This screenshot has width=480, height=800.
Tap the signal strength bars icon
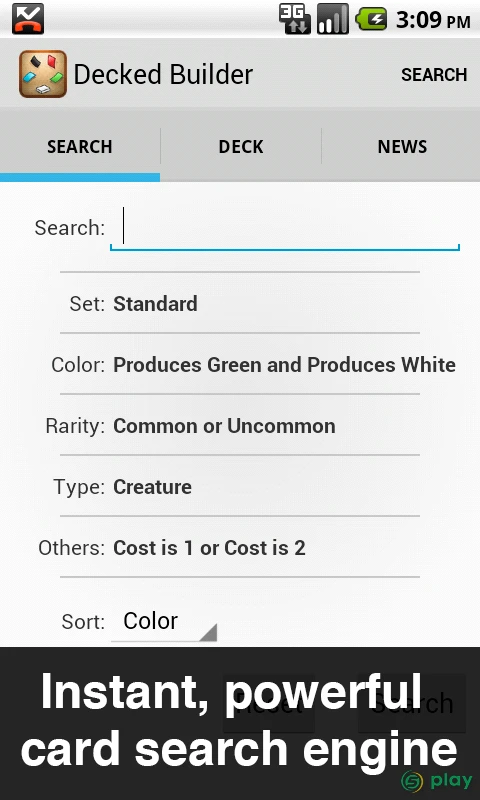click(x=333, y=19)
